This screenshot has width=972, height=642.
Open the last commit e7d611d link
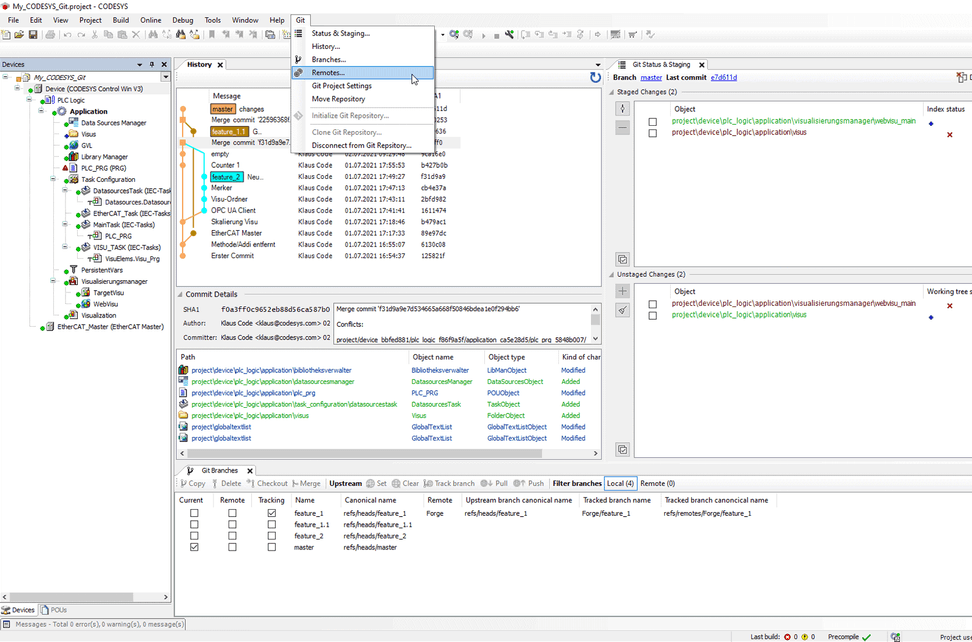723,77
